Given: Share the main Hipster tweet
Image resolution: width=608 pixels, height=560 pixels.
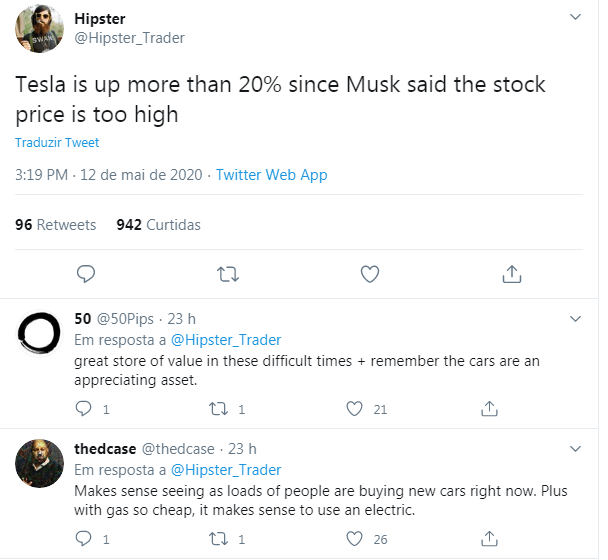Looking at the screenshot, I should pyautogui.click(x=511, y=273).
